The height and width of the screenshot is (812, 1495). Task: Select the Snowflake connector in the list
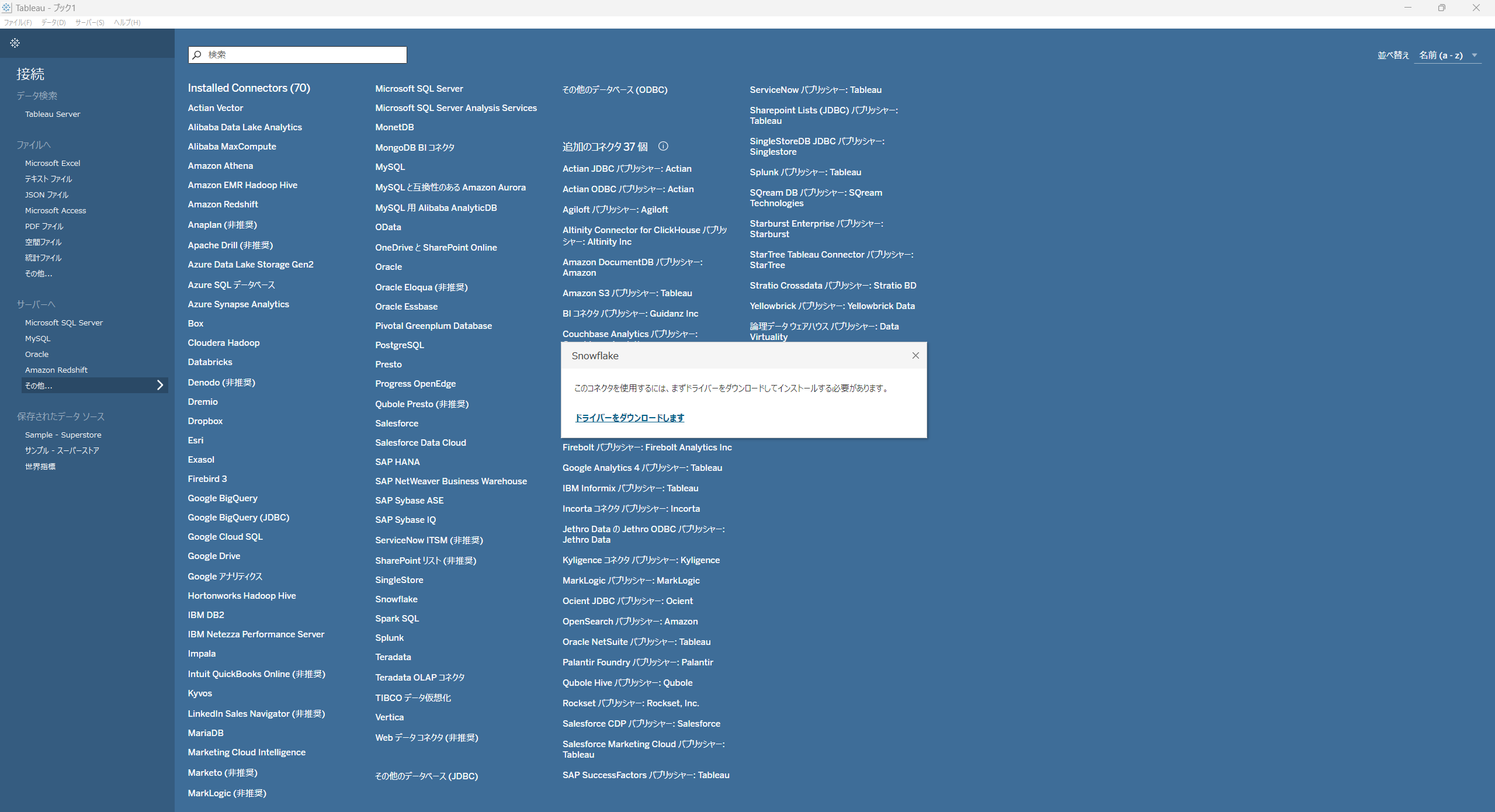(396, 599)
